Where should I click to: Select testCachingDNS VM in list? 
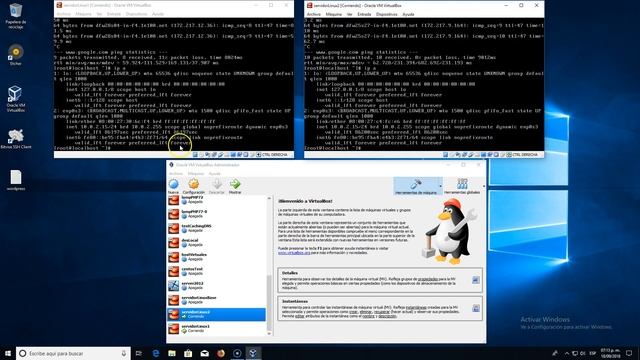217,228
